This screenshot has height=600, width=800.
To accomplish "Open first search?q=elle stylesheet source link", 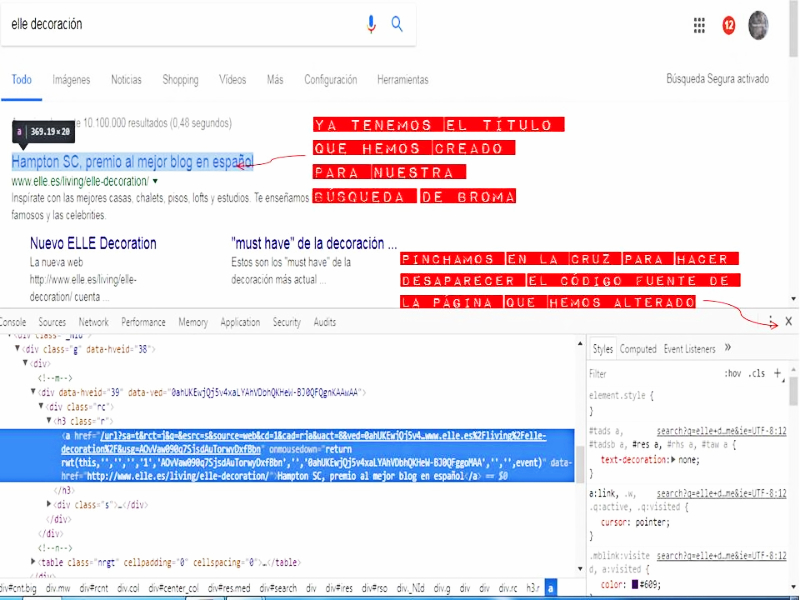I will (x=721, y=431).
